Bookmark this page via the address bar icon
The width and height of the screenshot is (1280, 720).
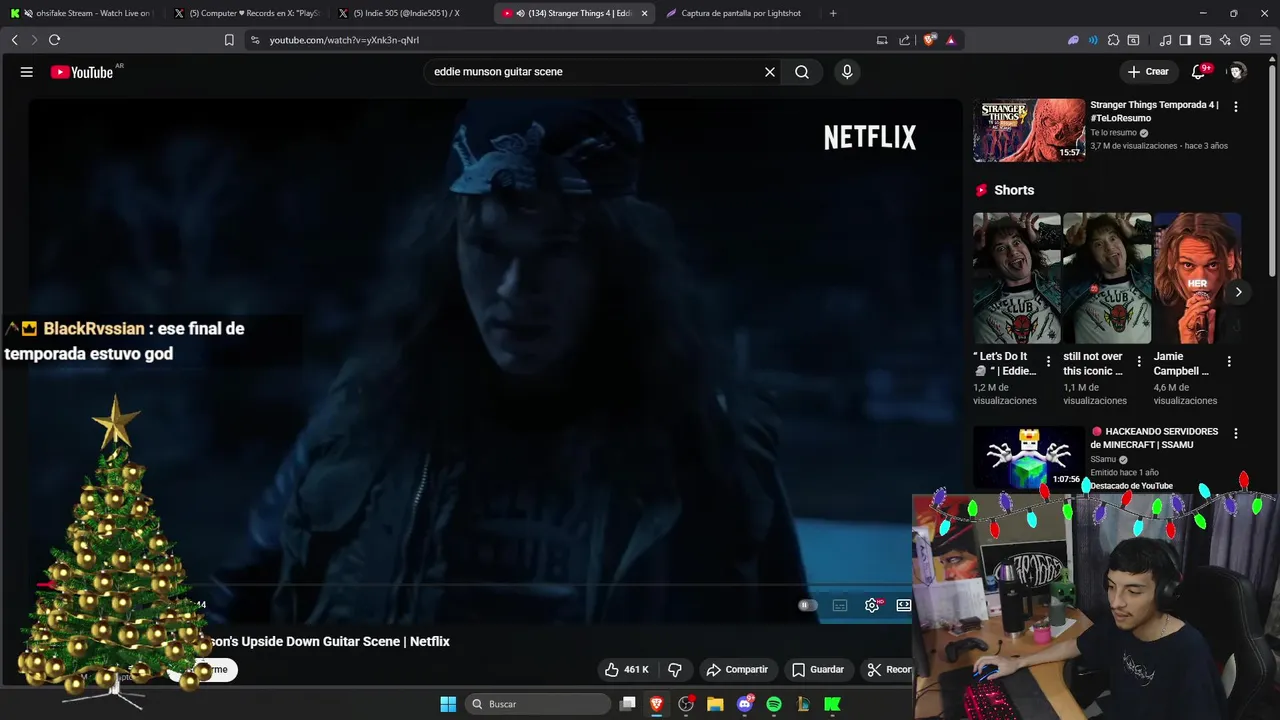(229, 40)
